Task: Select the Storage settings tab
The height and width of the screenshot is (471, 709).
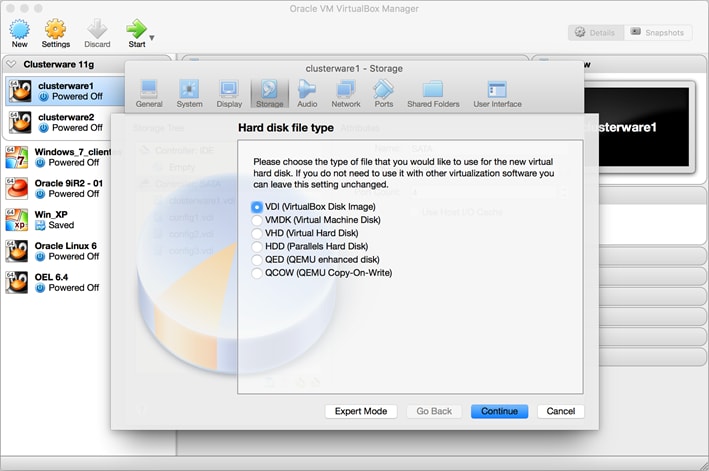Action: tap(269, 94)
